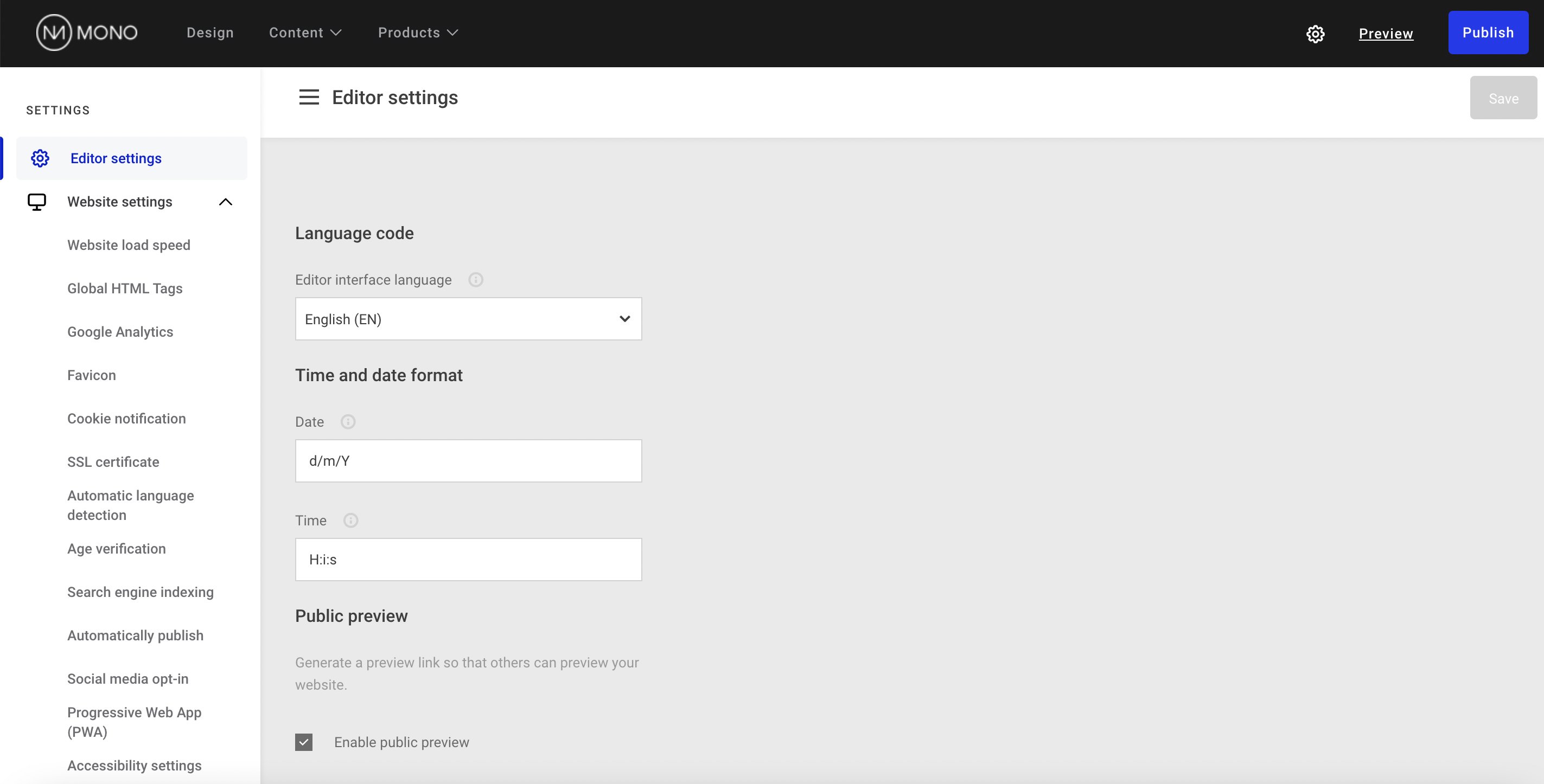
Task: Show info tooltip for Date format
Action: point(348,422)
